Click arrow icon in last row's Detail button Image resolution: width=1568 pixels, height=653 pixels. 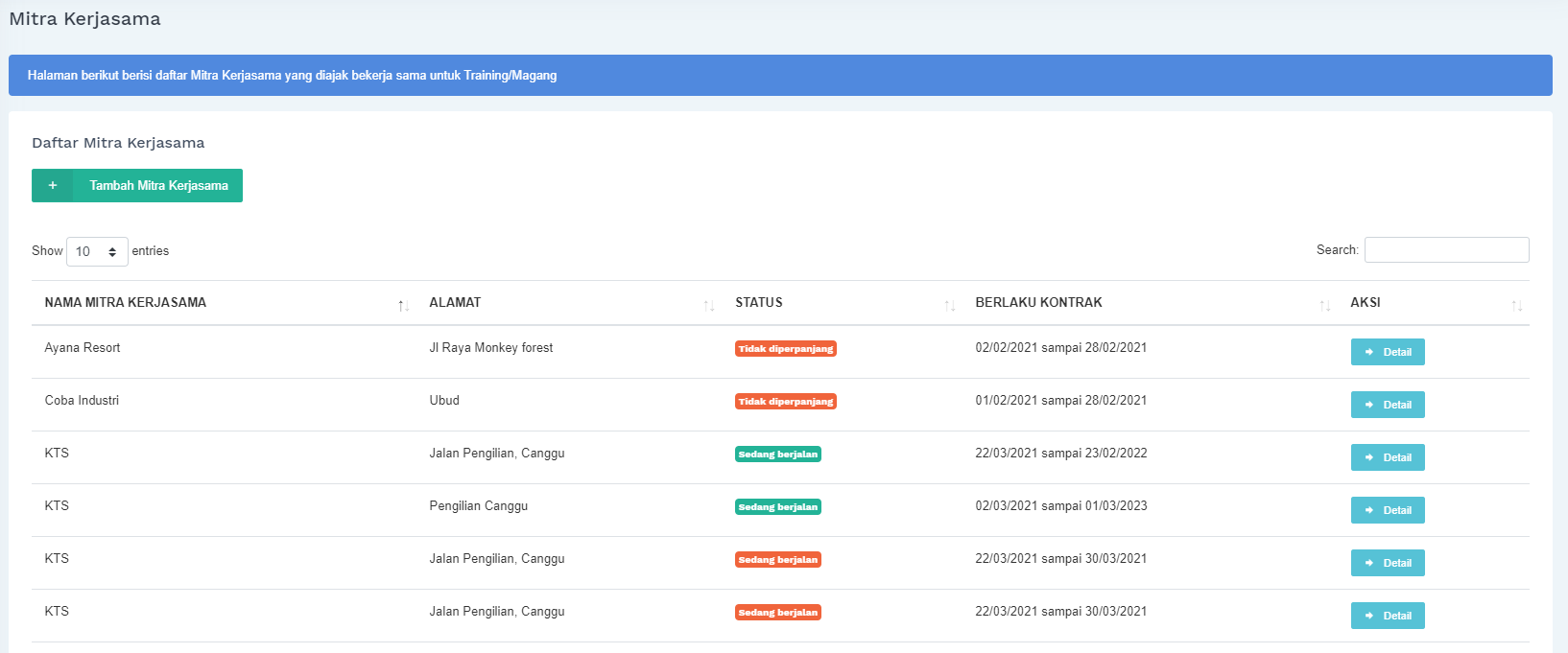(x=1369, y=616)
